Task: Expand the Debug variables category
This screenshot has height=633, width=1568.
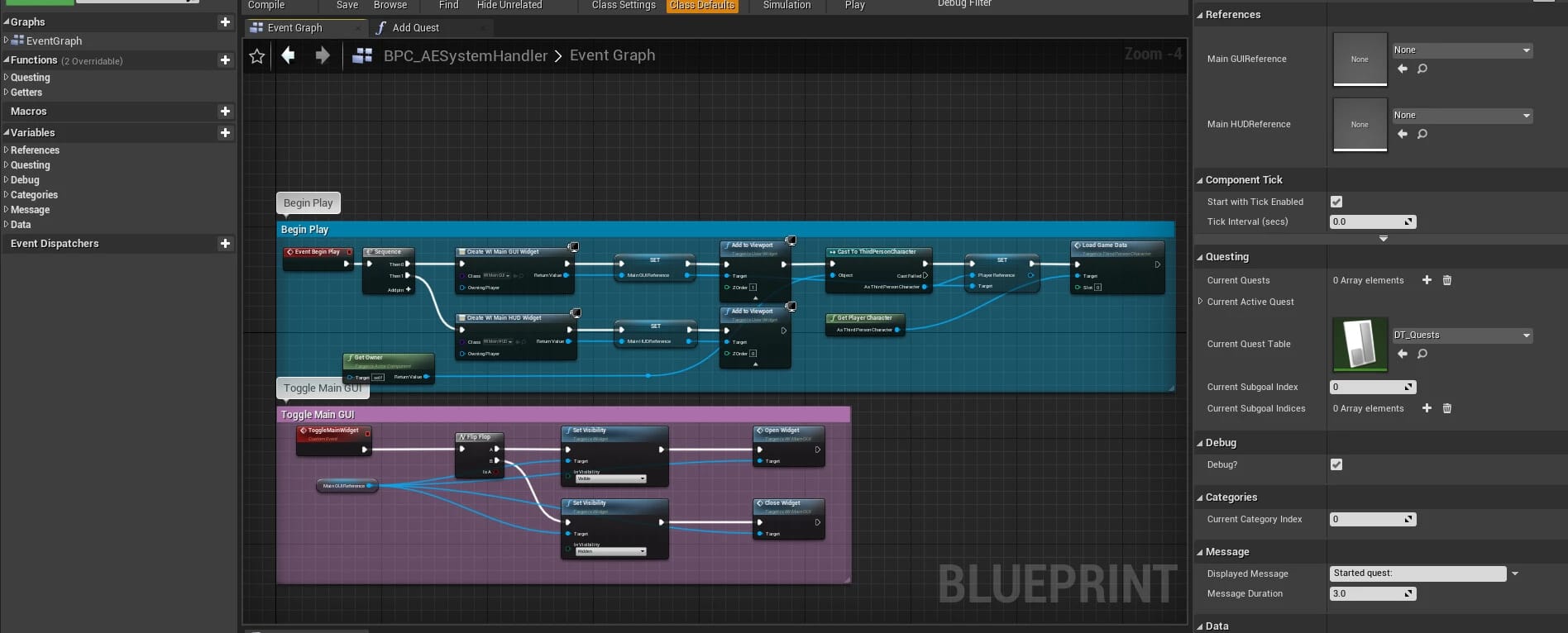Action: coord(7,179)
